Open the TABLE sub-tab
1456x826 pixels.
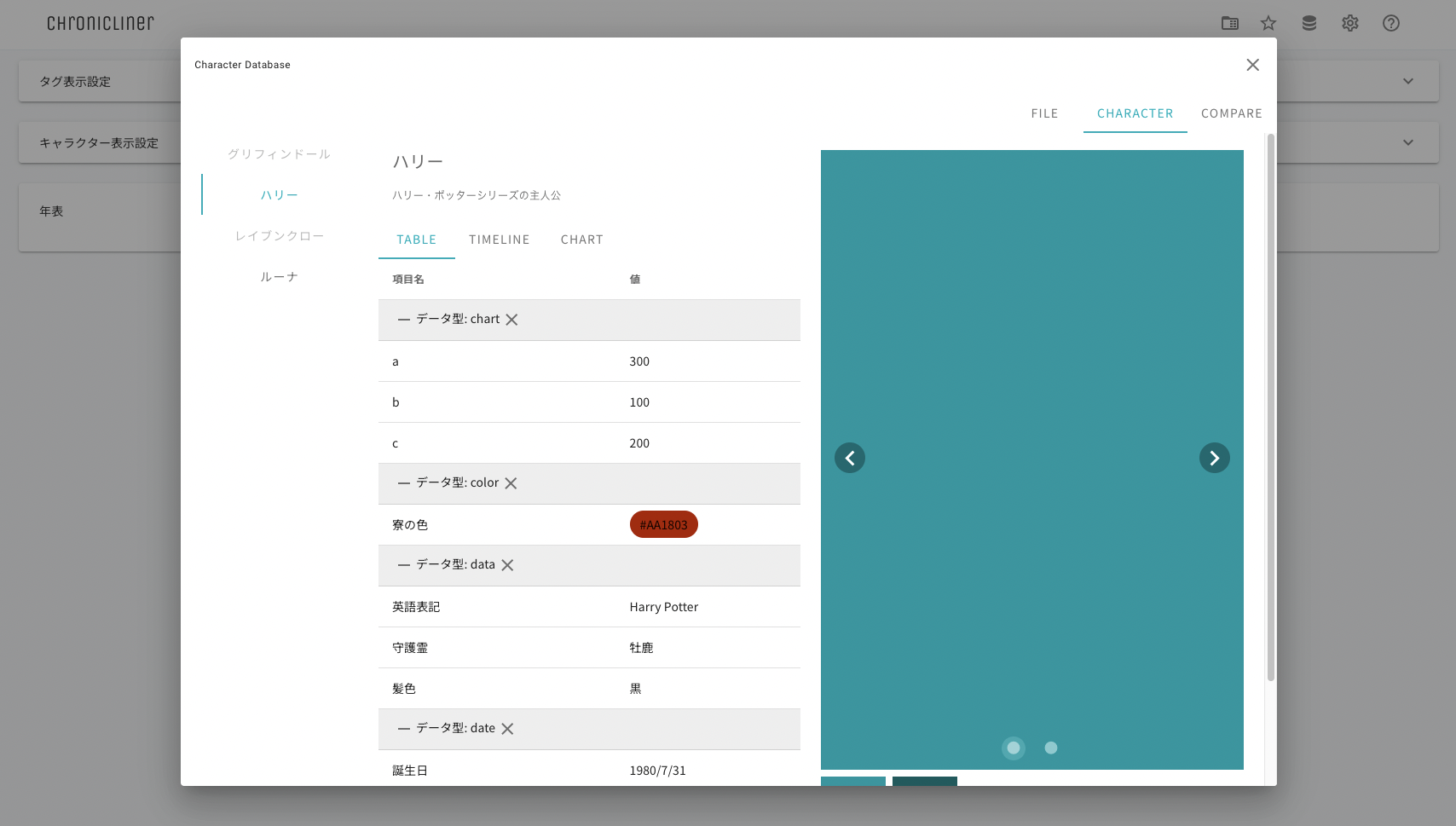(x=417, y=240)
